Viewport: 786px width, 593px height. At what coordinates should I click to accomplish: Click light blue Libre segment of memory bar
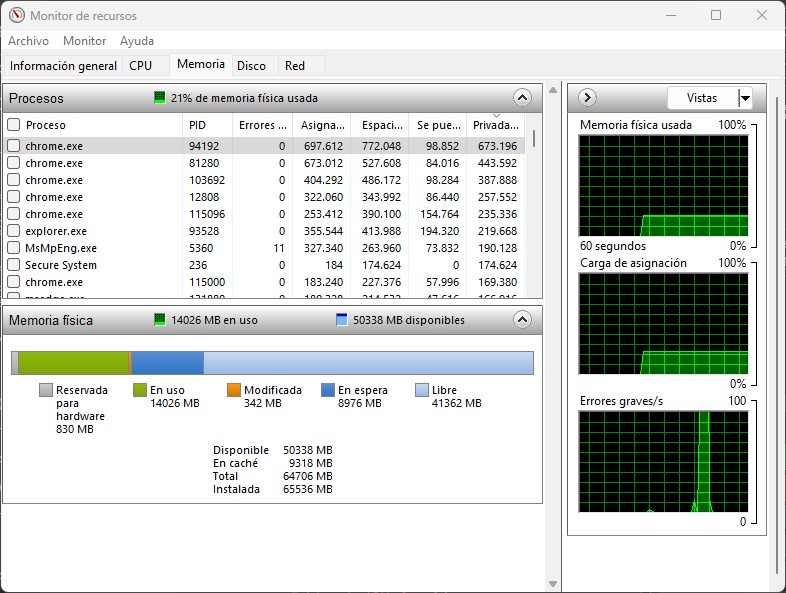click(x=368, y=363)
